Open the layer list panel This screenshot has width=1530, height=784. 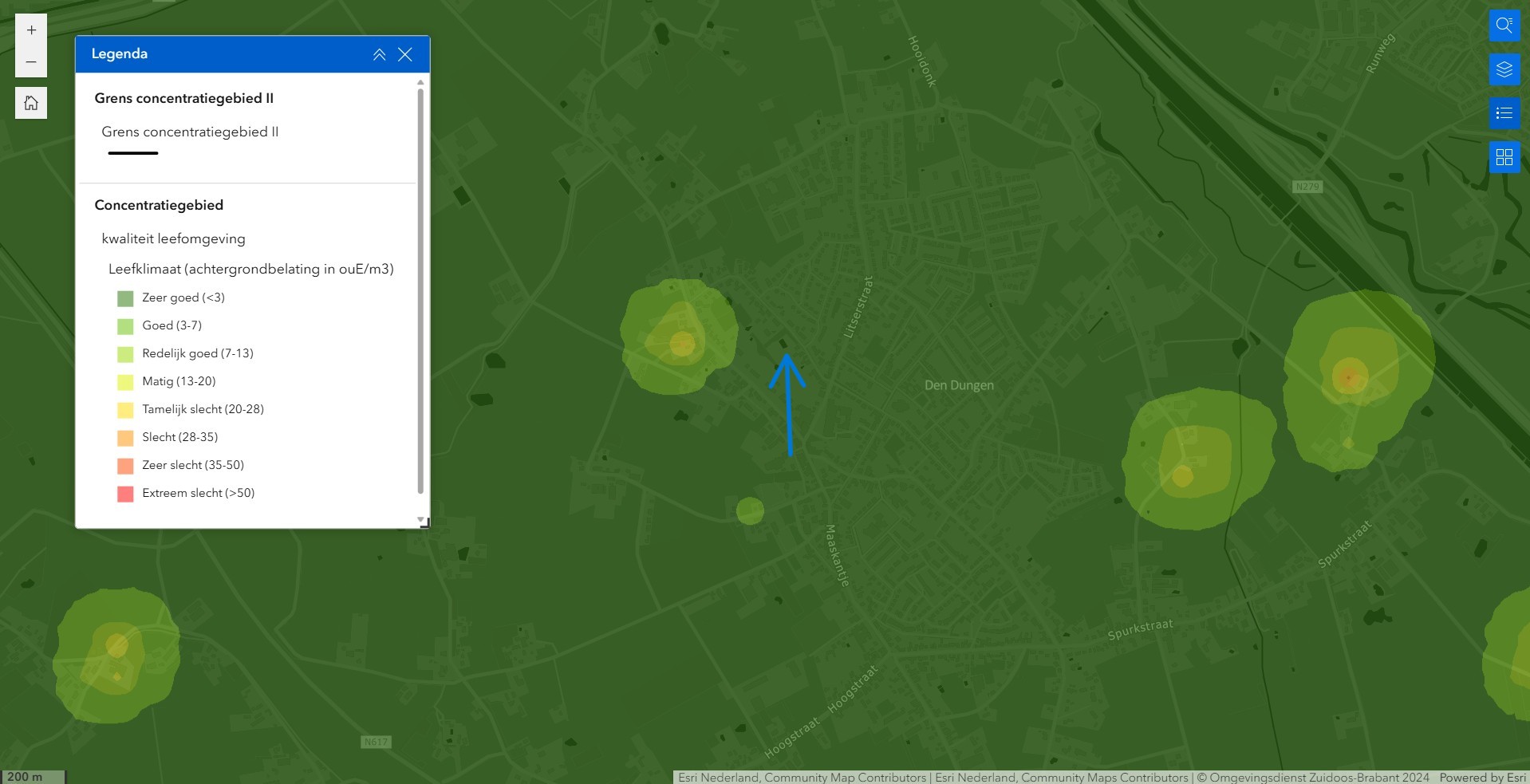pyautogui.click(x=1504, y=69)
